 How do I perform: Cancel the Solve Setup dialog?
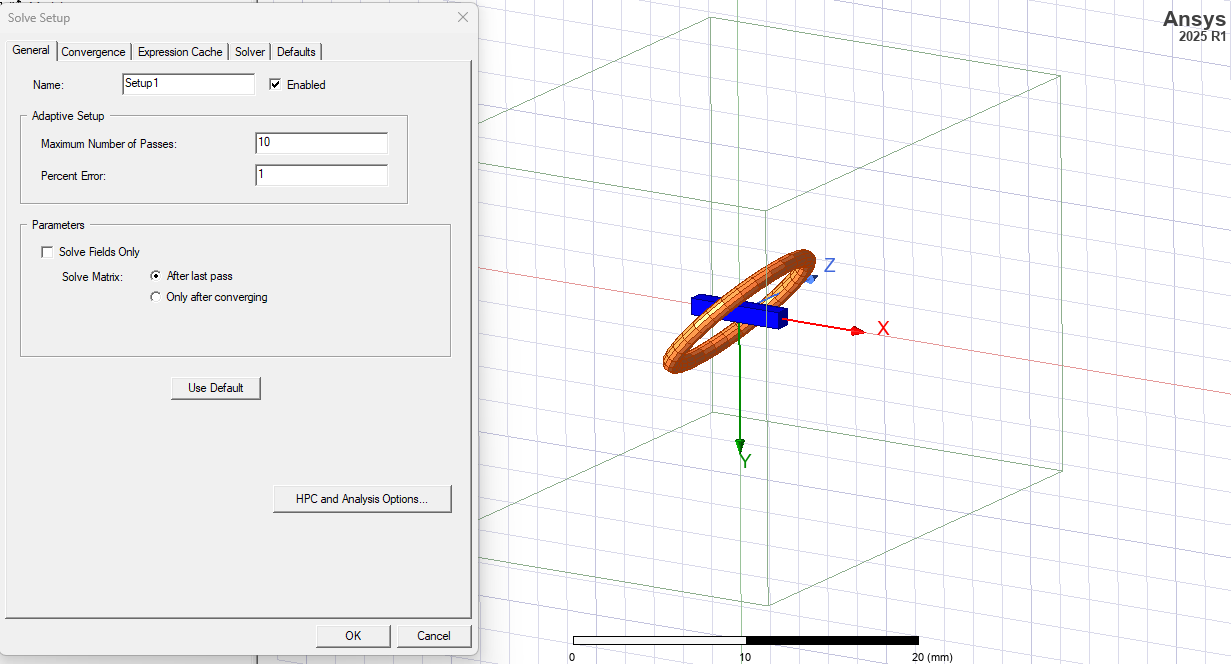click(x=433, y=635)
